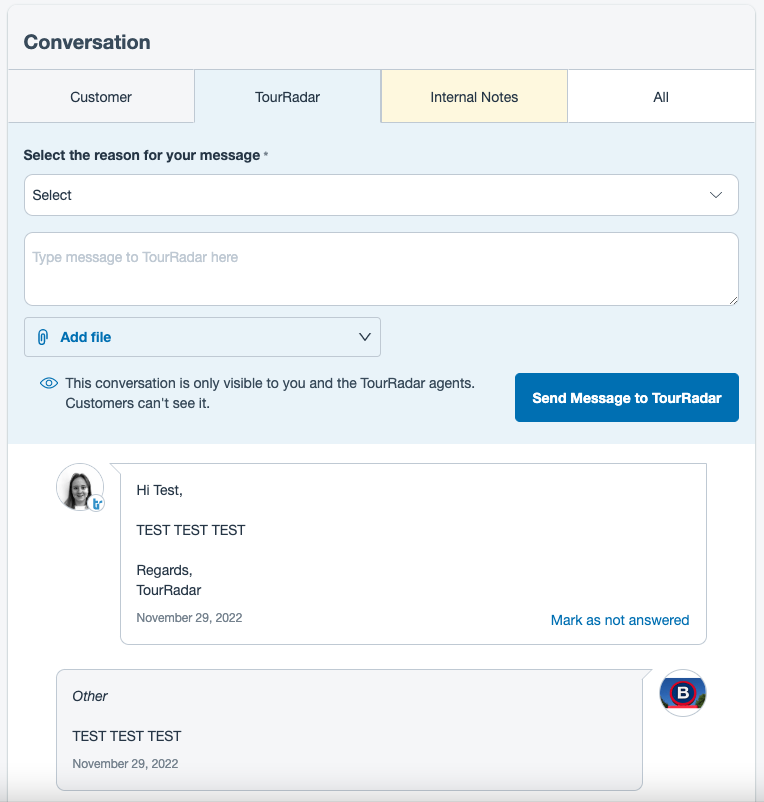Open the TourRadar tab
This screenshot has width=764, height=802.
[287, 97]
